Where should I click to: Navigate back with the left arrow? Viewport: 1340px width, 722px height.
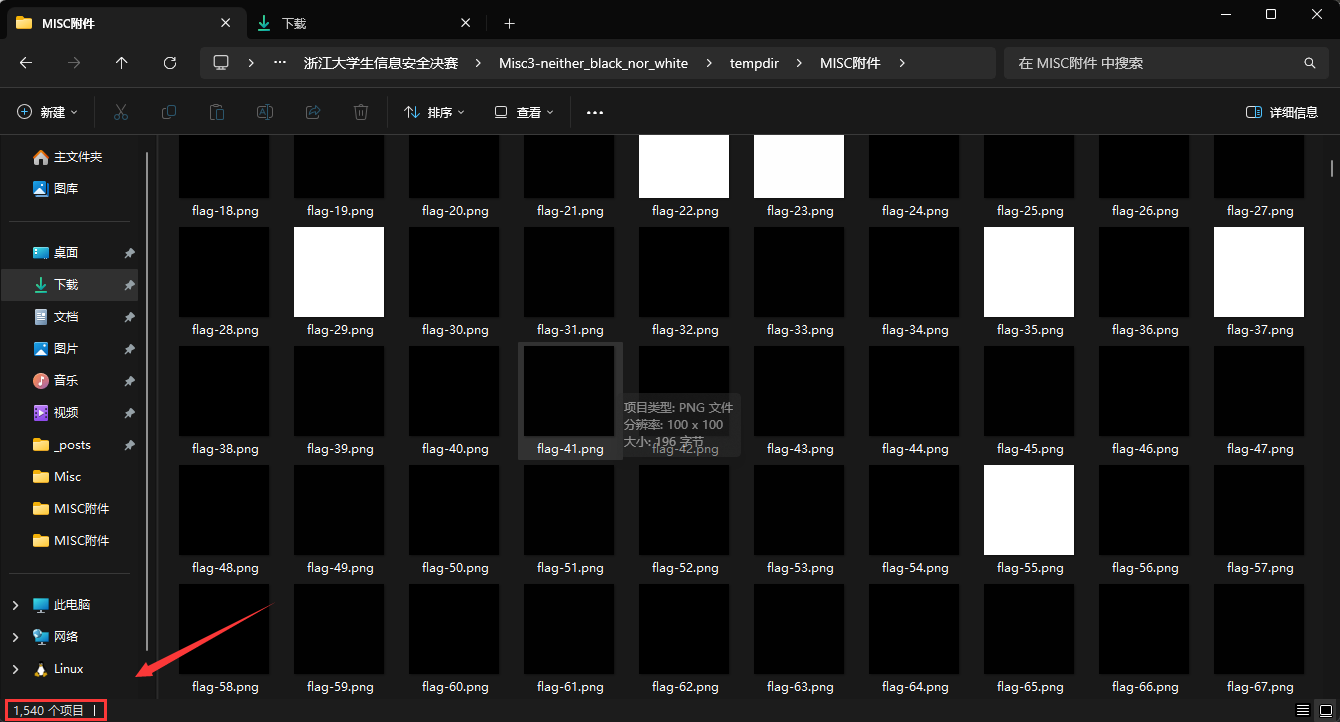pyautogui.click(x=26, y=63)
